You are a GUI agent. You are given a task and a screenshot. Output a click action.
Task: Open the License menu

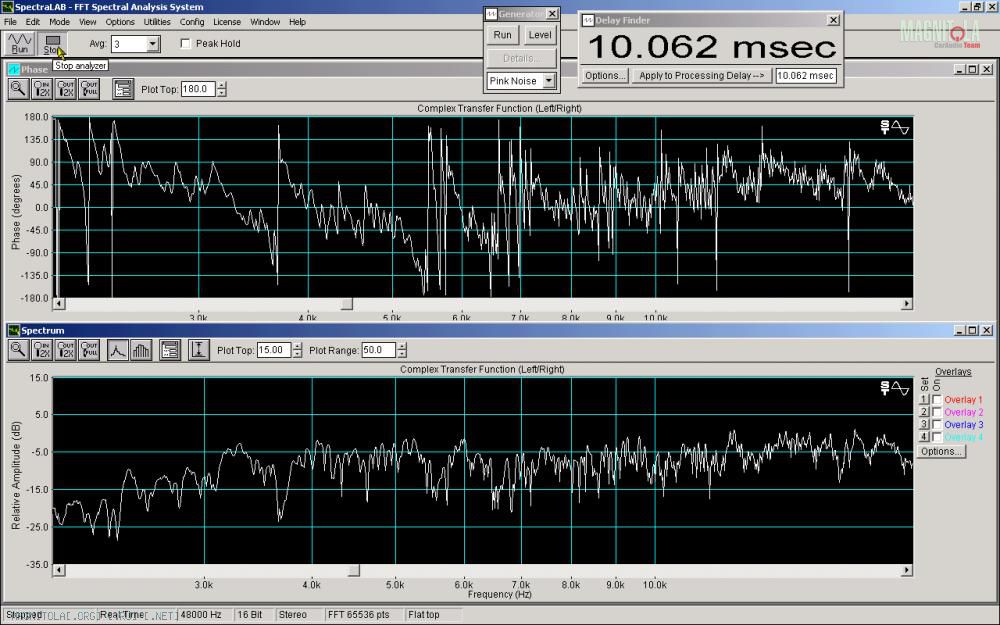[227, 22]
